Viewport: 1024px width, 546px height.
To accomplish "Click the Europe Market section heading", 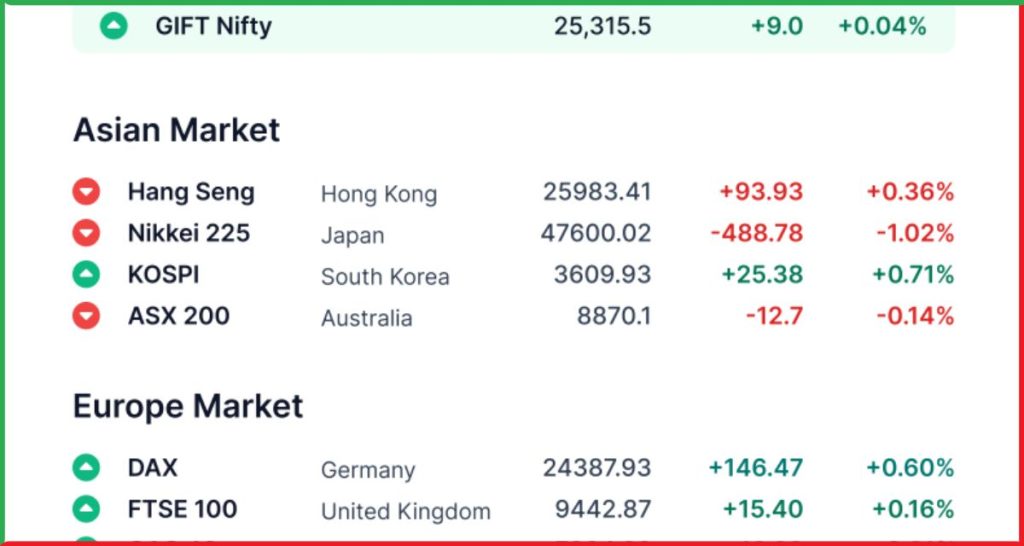I will point(188,406).
